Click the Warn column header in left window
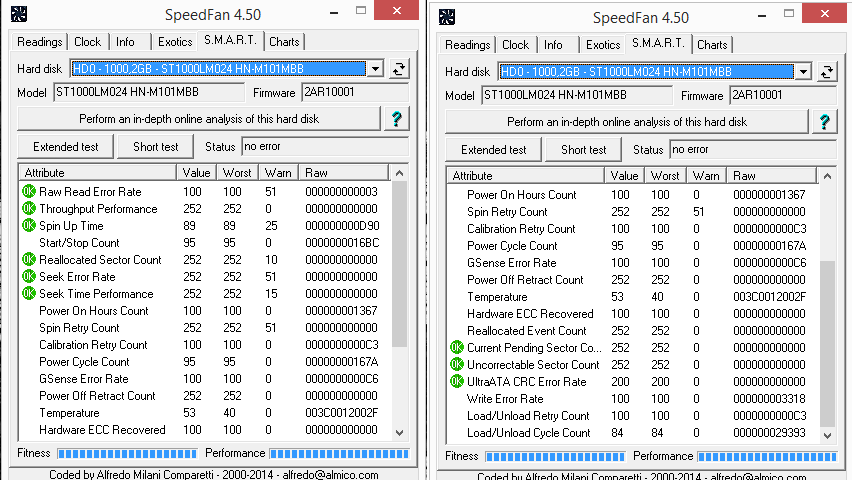This screenshot has height=480, width=852. click(x=278, y=173)
